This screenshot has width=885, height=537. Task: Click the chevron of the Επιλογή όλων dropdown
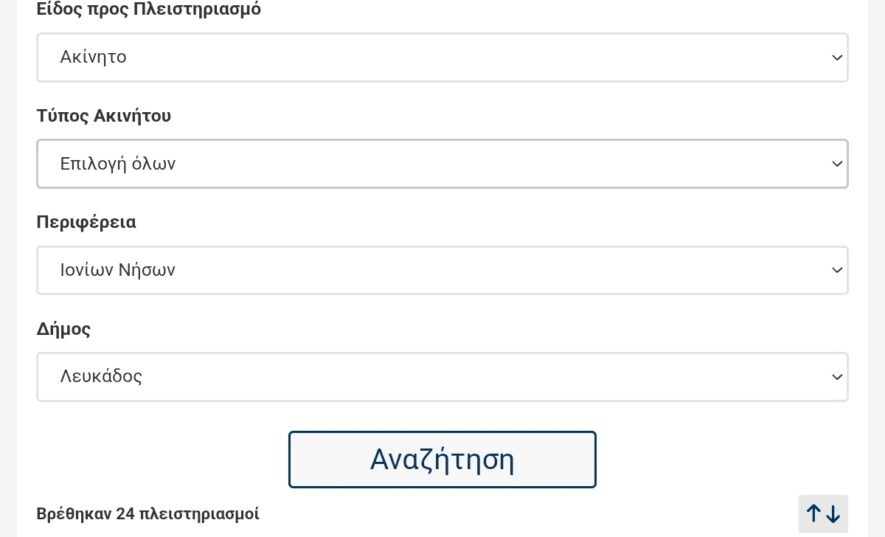pyautogui.click(x=837, y=164)
